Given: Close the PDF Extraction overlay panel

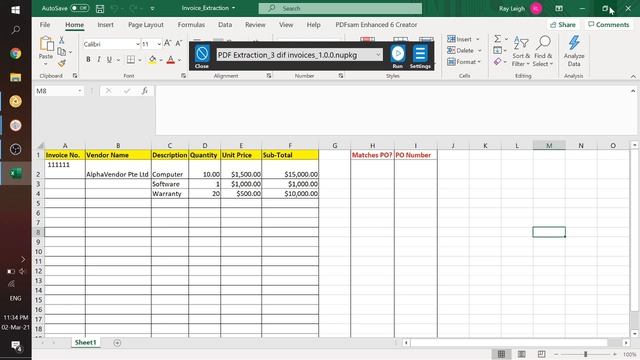Looking at the screenshot, I should tap(202, 56).
